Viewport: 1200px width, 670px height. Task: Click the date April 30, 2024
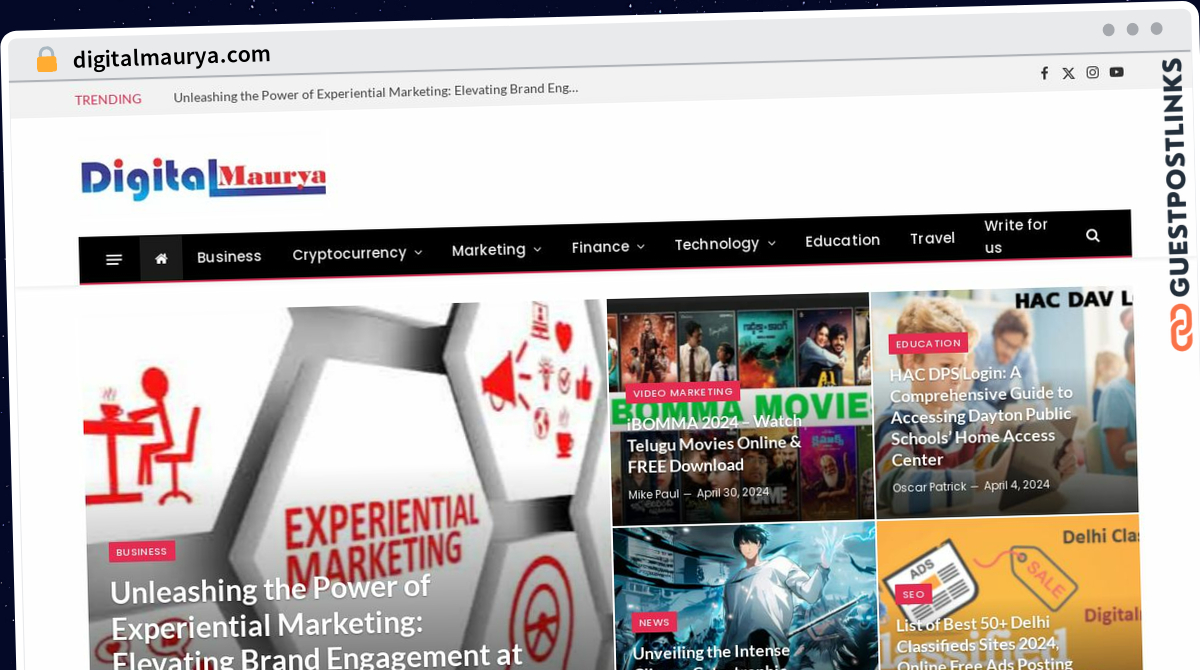point(733,492)
